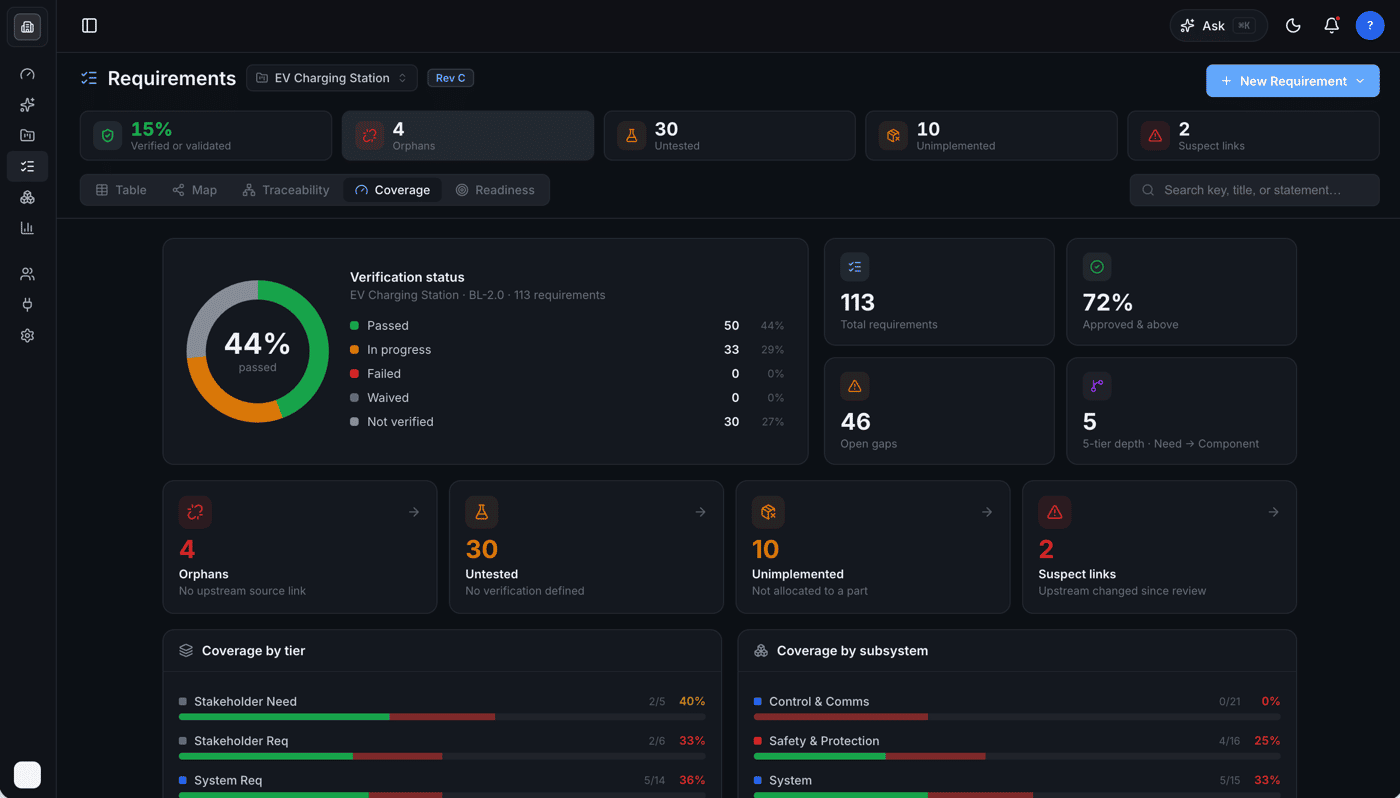Click the requirements search field
1400x798 pixels.
point(1254,190)
